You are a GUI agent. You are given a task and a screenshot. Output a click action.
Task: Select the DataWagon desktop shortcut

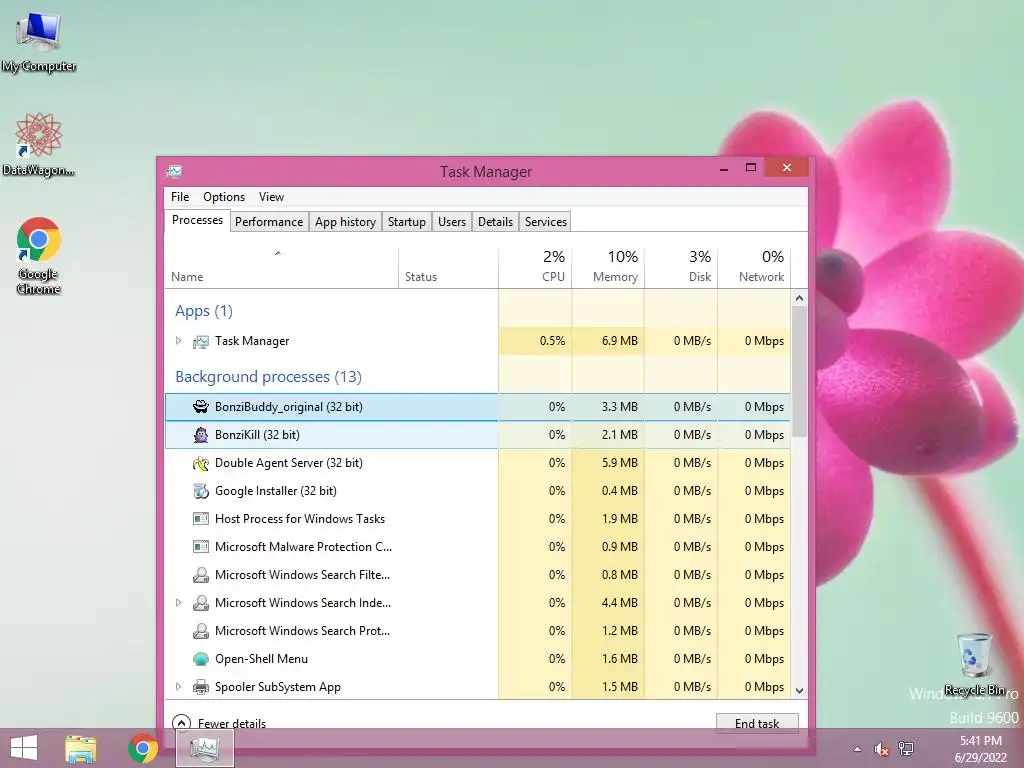pos(39,145)
